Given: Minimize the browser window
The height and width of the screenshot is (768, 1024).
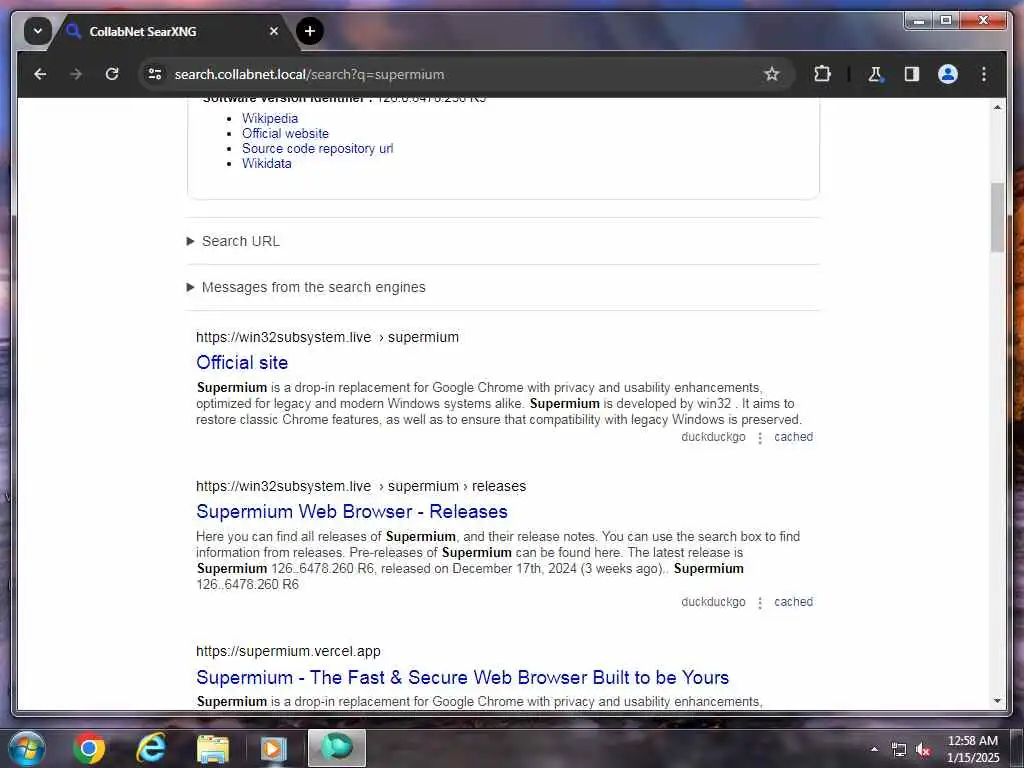Looking at the screenshot, I should 920,21.
